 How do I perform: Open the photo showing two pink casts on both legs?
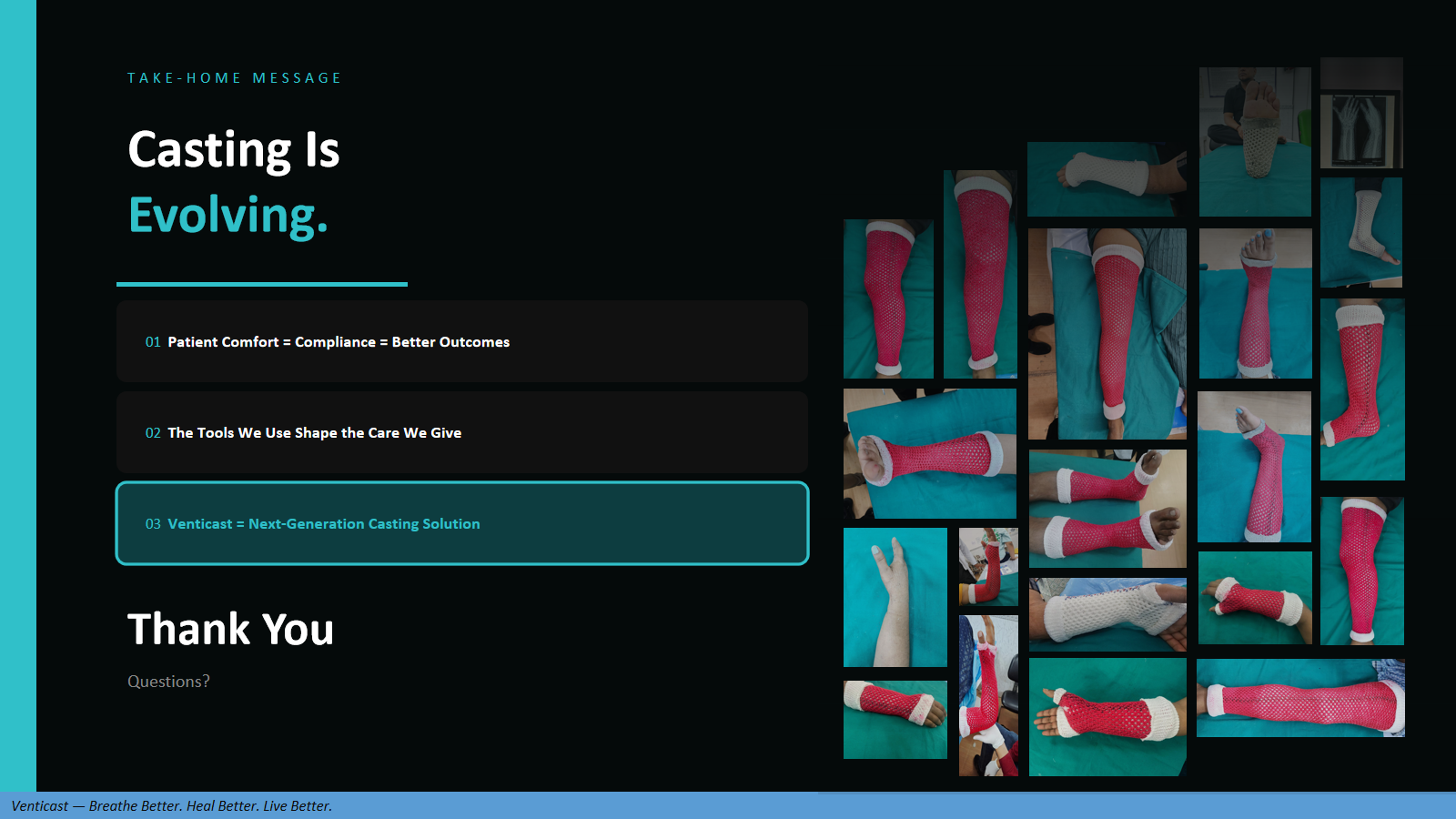[1107, 509]
